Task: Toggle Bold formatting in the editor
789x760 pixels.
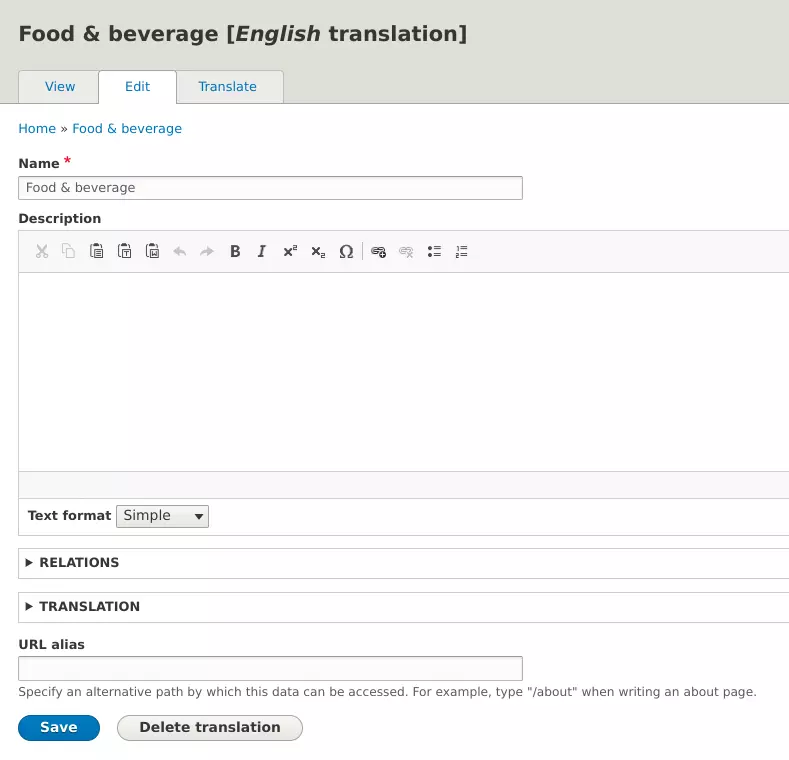Action: pos(235,252)
